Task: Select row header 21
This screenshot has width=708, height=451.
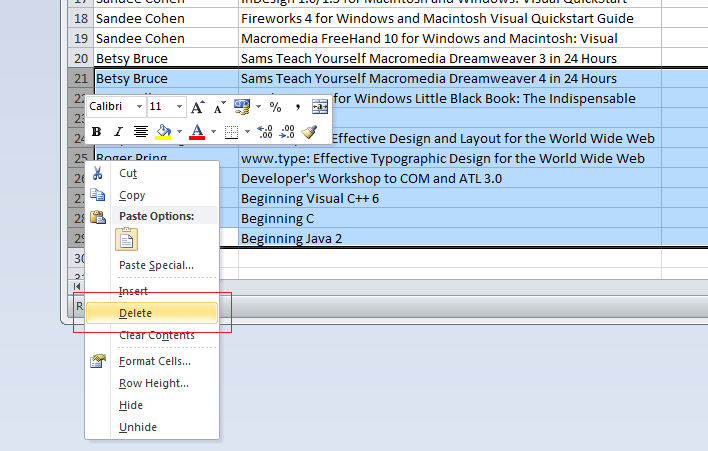Action: [81, 78]
